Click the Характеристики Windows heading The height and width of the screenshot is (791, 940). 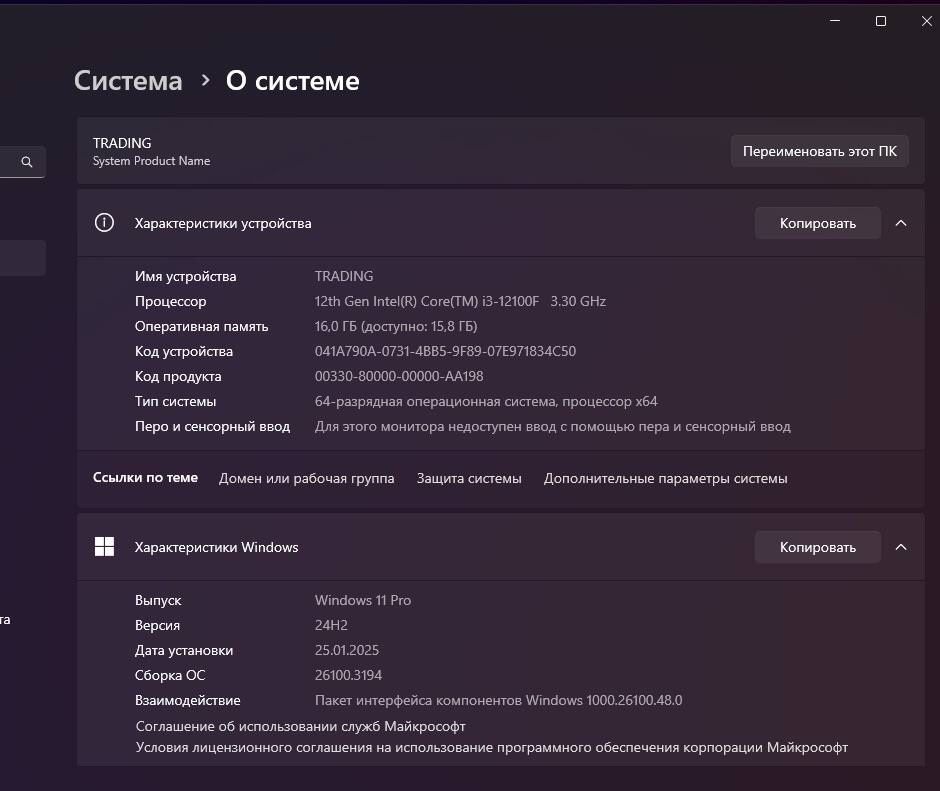coord(216,547)
